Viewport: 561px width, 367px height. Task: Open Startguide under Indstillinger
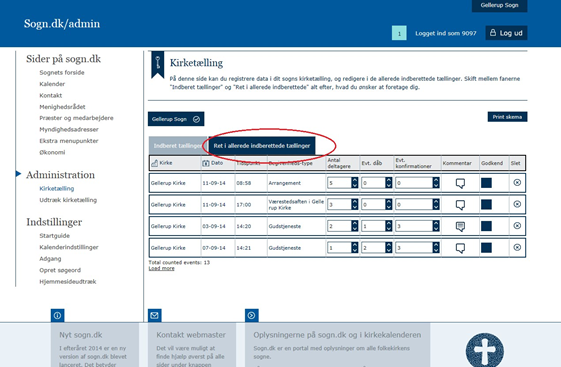54,236
